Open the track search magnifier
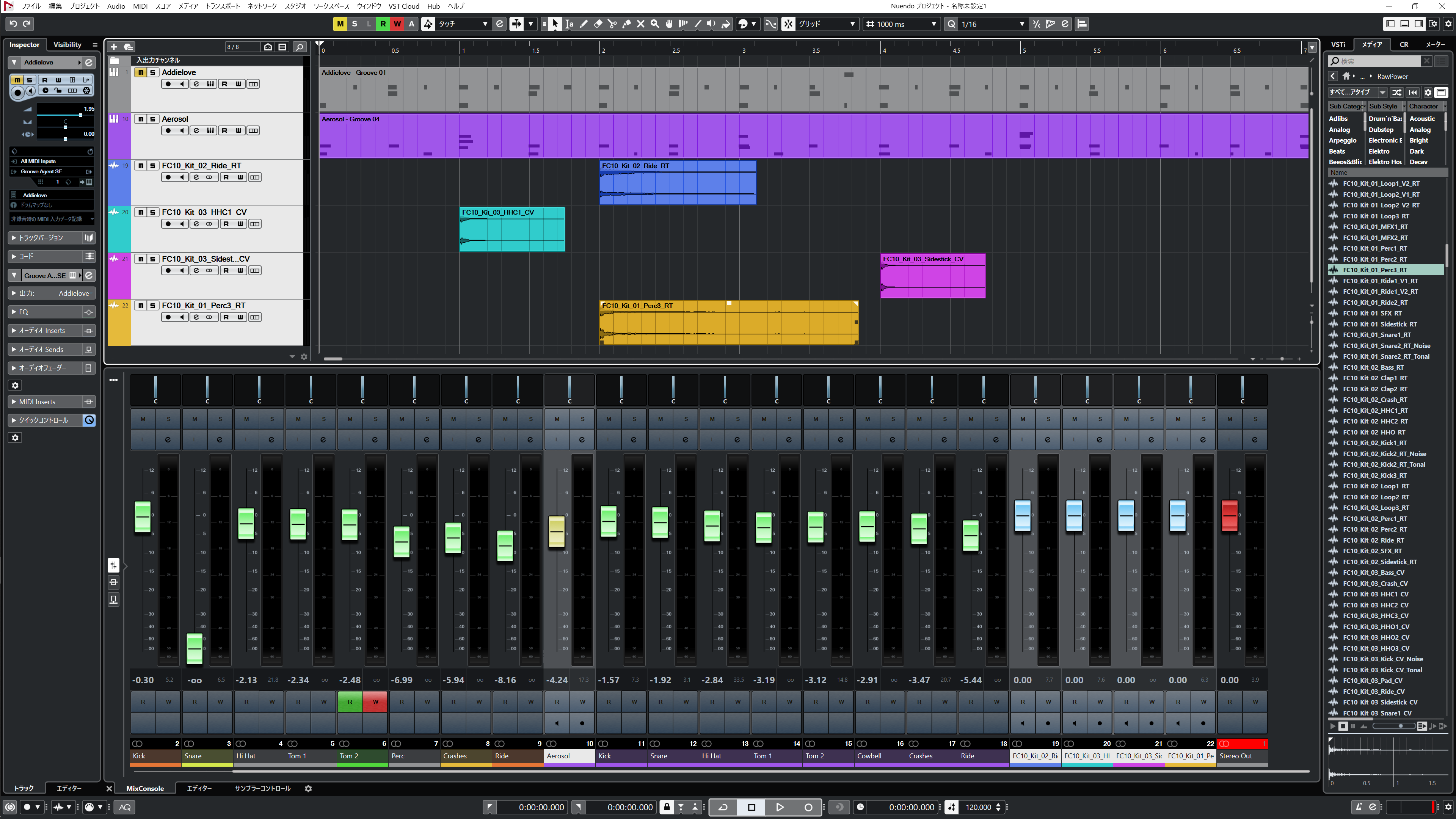1456x819 pixels. (300, 47)
